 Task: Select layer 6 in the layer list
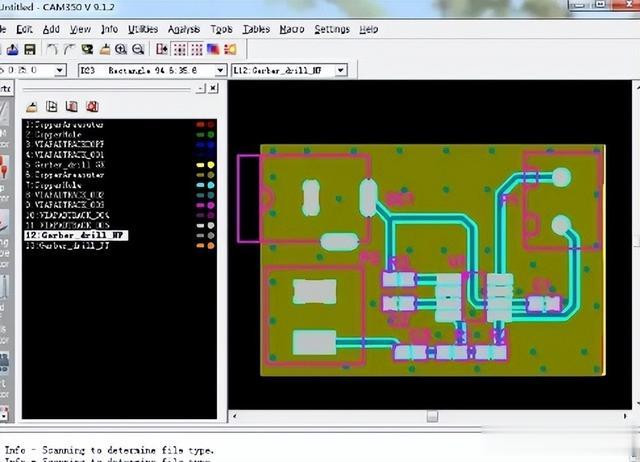[x=64, y=175]
